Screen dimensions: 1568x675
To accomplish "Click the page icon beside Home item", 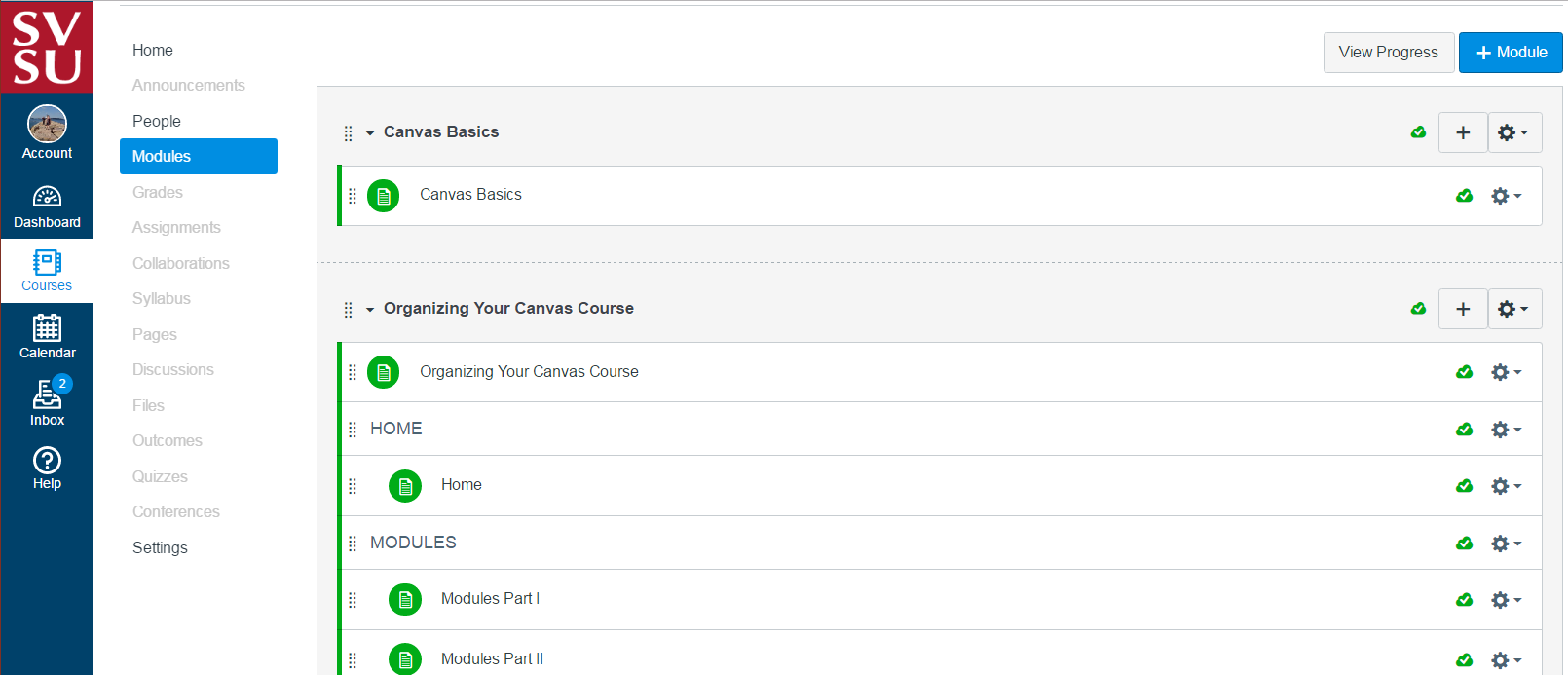I will [405, 486].
